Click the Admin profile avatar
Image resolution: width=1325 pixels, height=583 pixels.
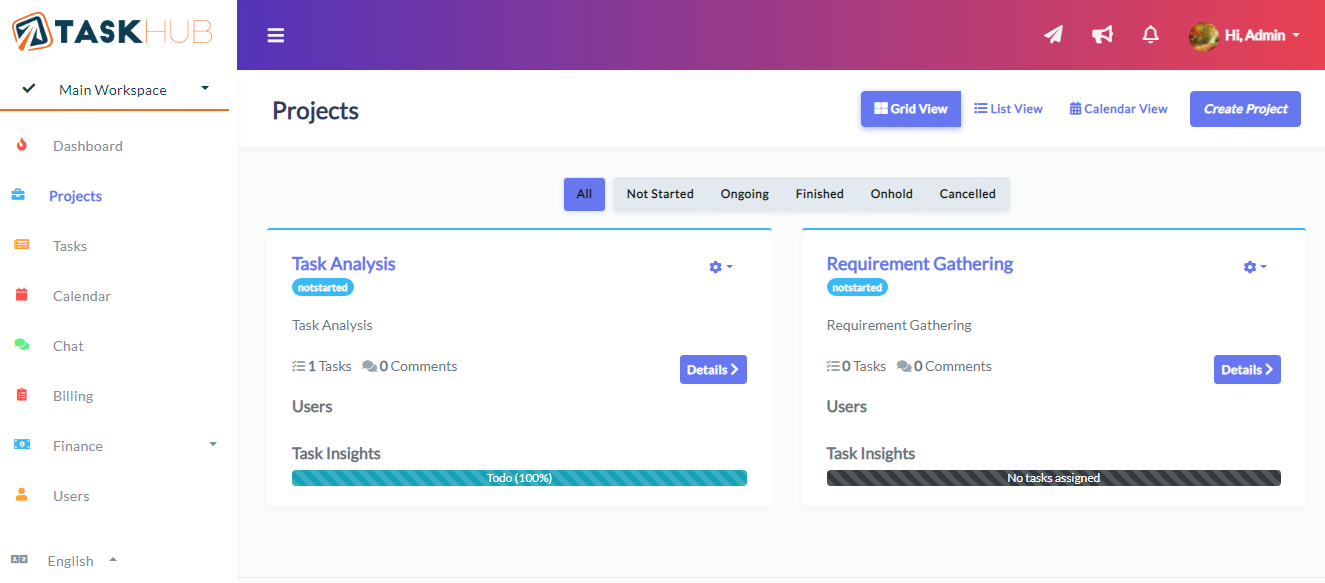tap(1203, 36)
